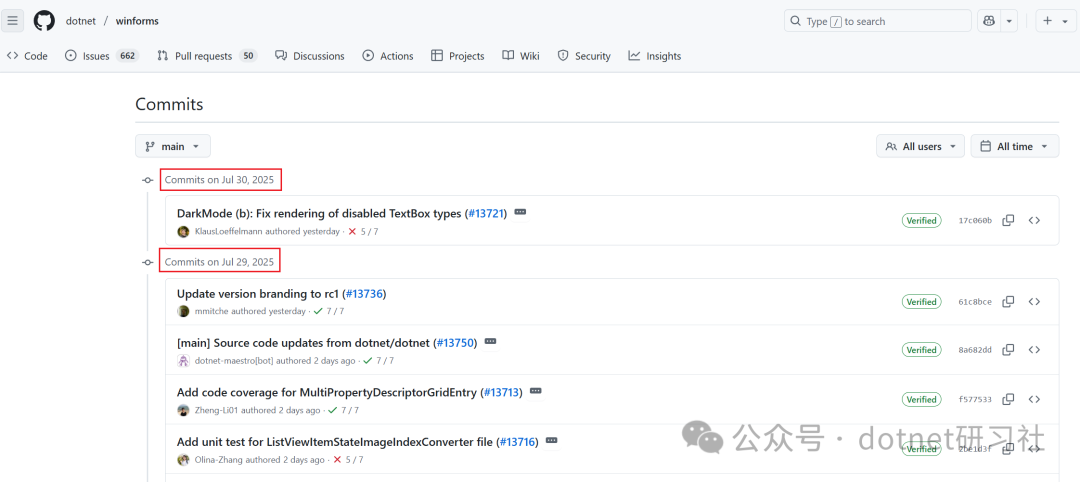The width and height of the screenshot is (1080, 482).
Task: Copy full SHA for commit 17c060b
Action: click(1008, 220)
